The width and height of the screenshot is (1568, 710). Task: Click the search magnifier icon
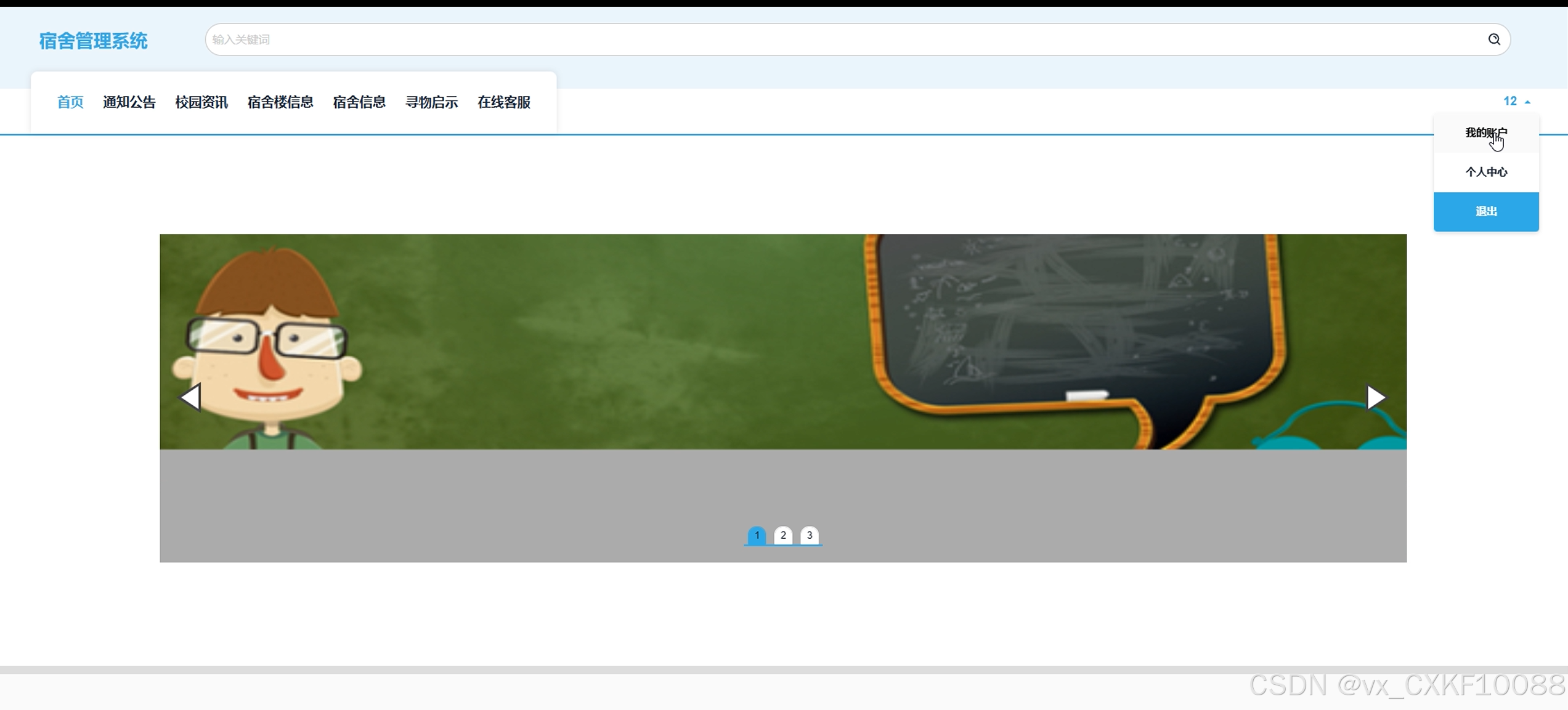1493,39
